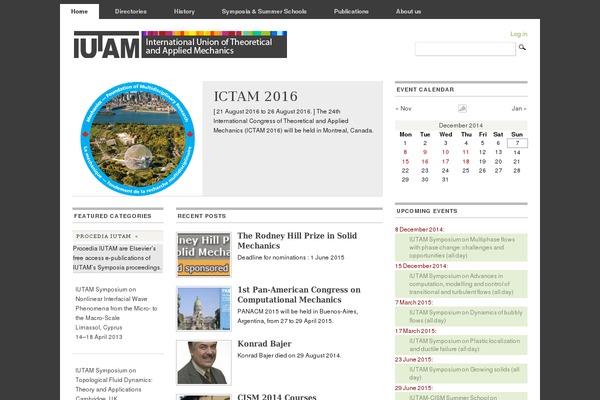The image size is (600, 400).
Task: Open the Publications menu
Action: 351,11
